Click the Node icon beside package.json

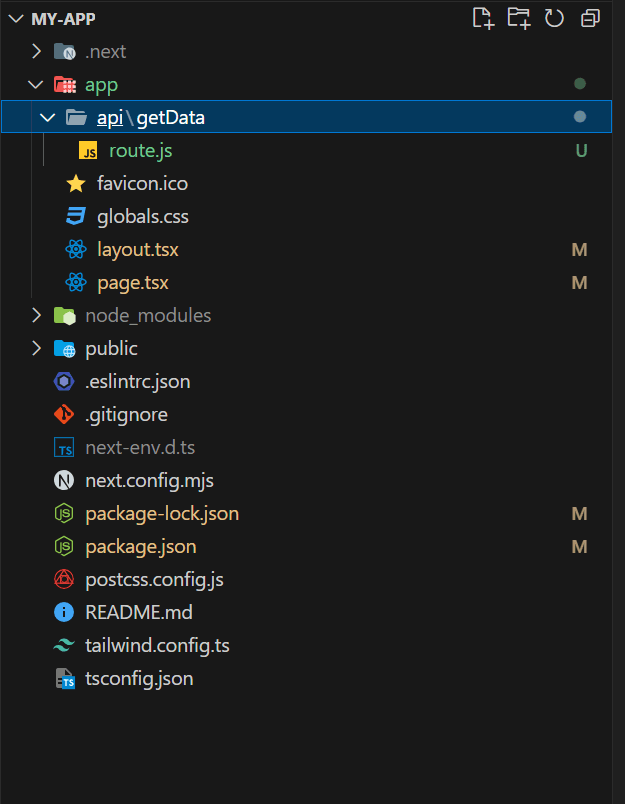(64, 547)
